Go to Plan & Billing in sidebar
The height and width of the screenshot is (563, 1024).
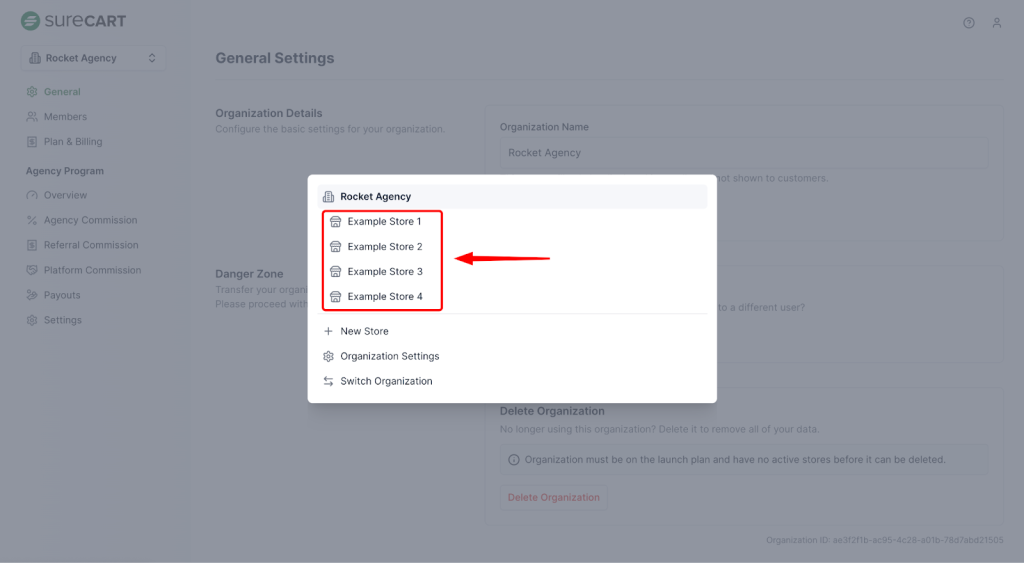72,142
